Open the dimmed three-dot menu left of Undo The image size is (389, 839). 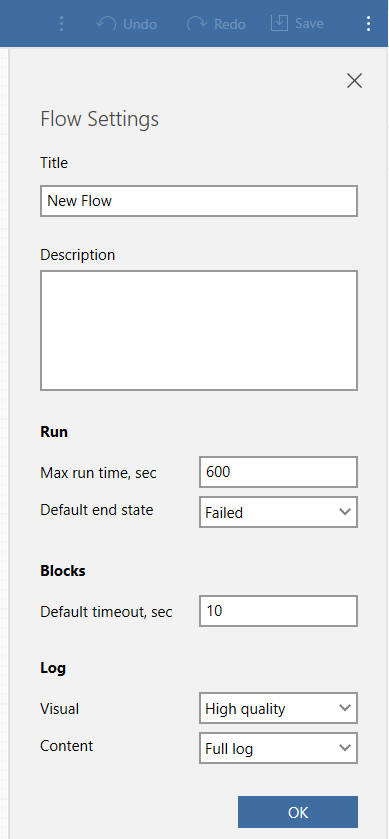[x=62, y=24]
